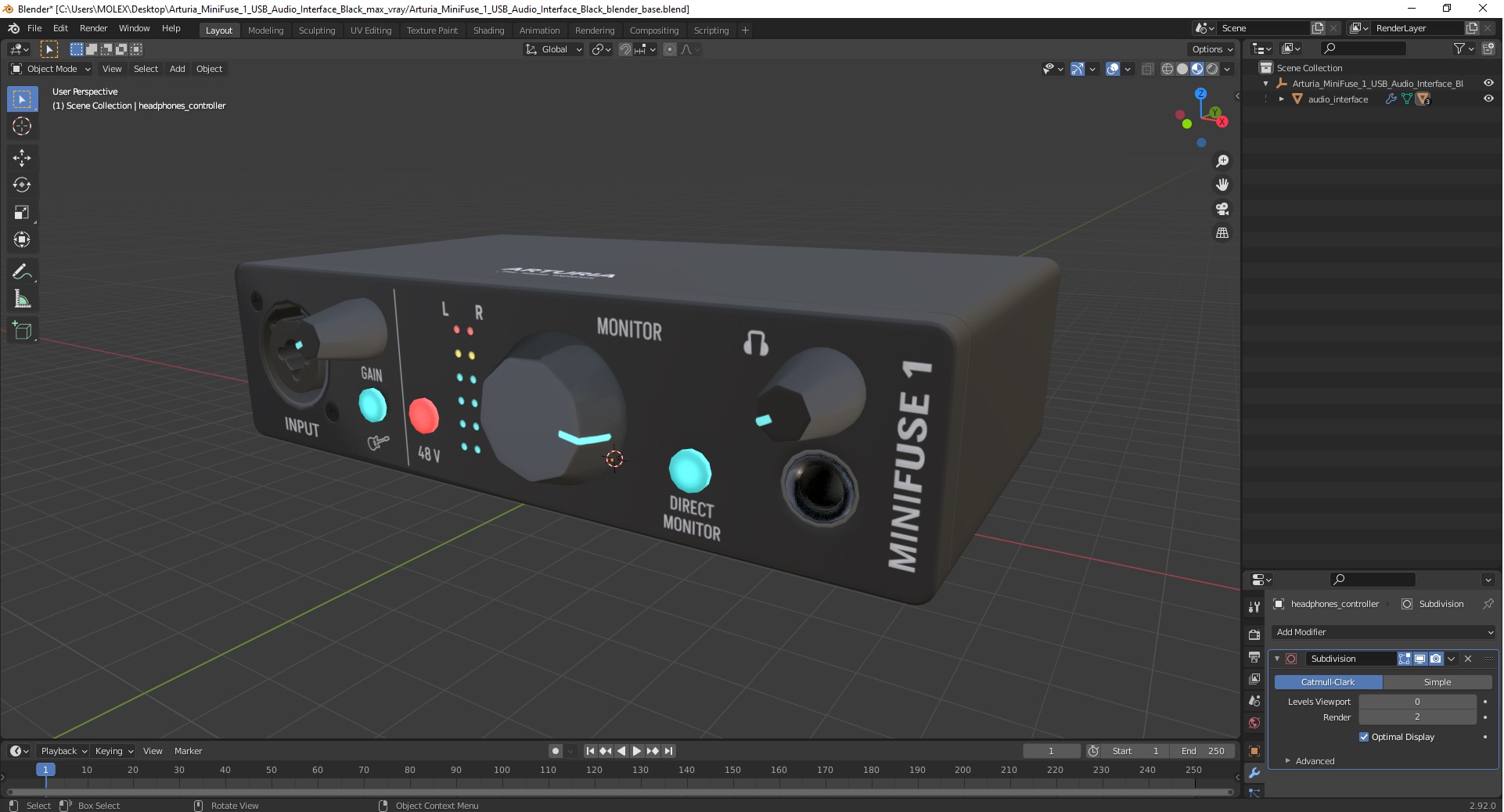Click the pan view hand icon

coord(1222,185)
